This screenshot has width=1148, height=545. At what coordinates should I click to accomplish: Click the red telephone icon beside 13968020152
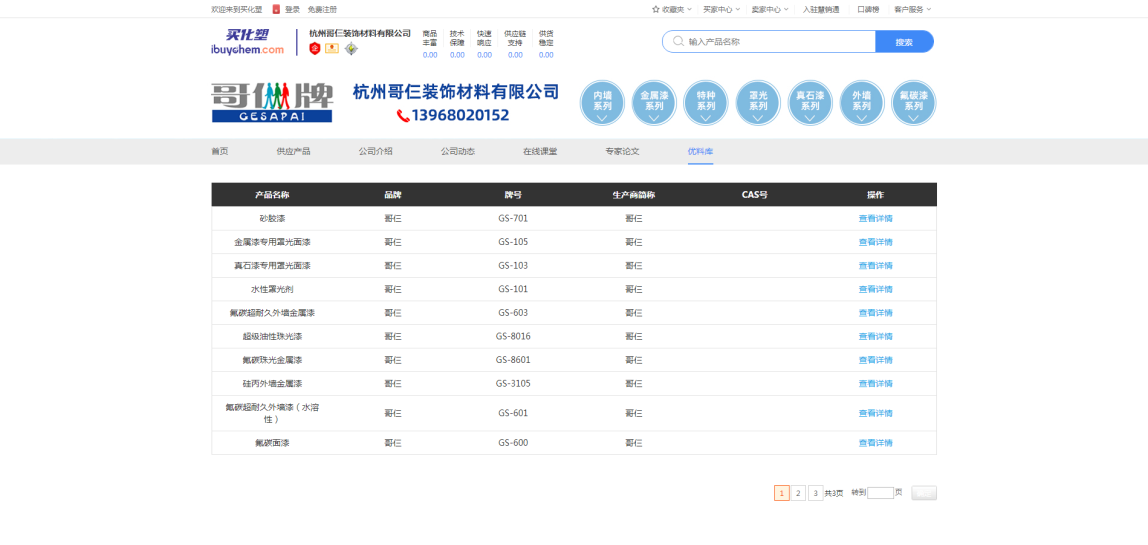point(403,116)
